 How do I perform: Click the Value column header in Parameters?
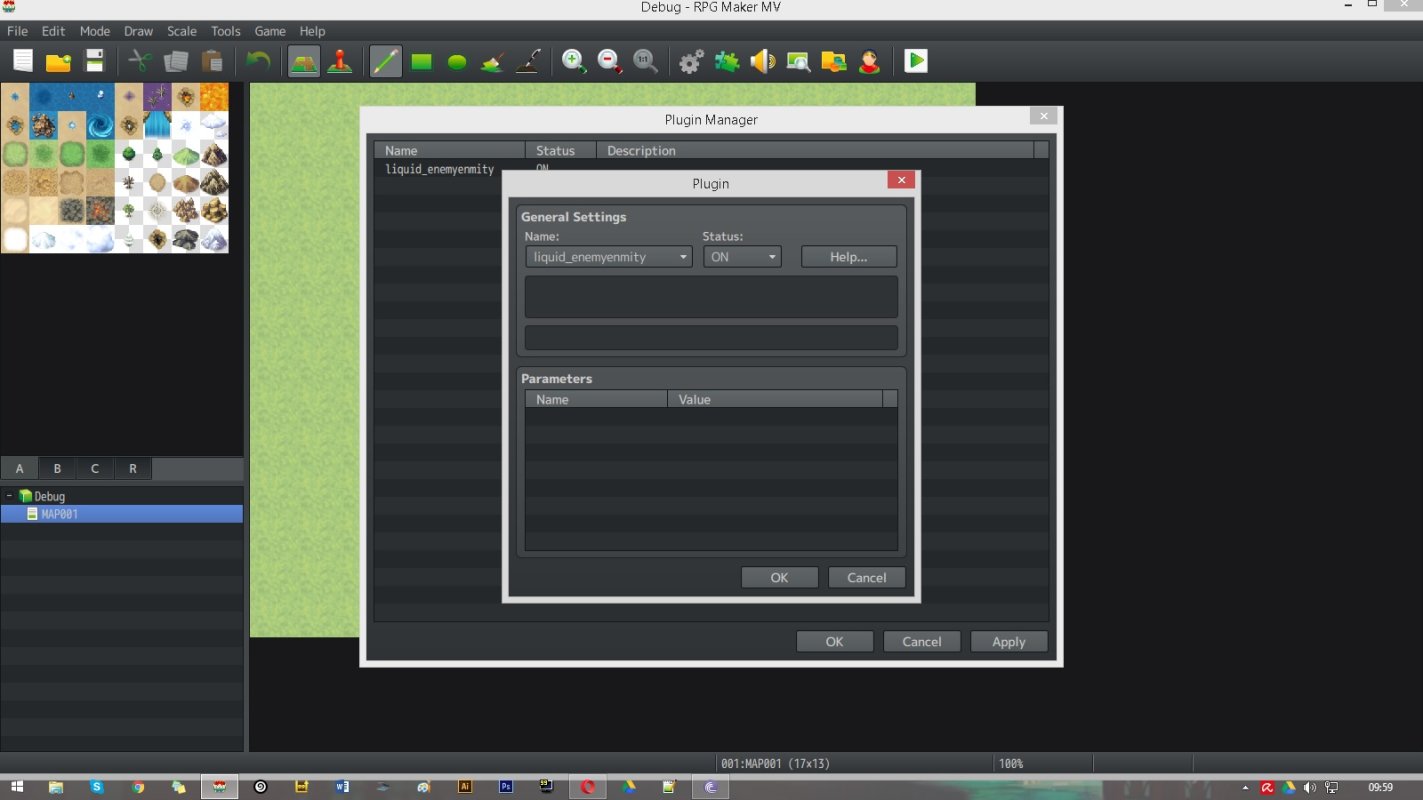tap(775, 399)
